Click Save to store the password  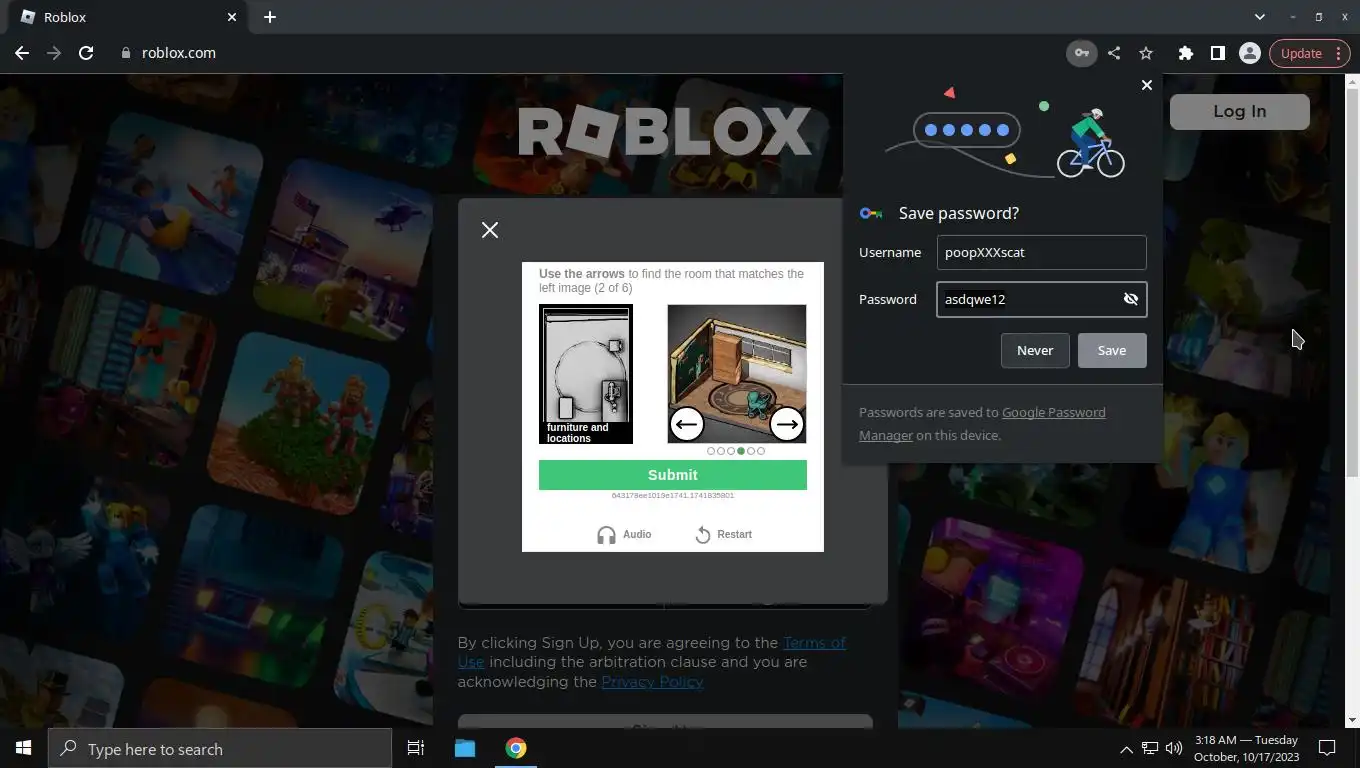coord(1112,350)
